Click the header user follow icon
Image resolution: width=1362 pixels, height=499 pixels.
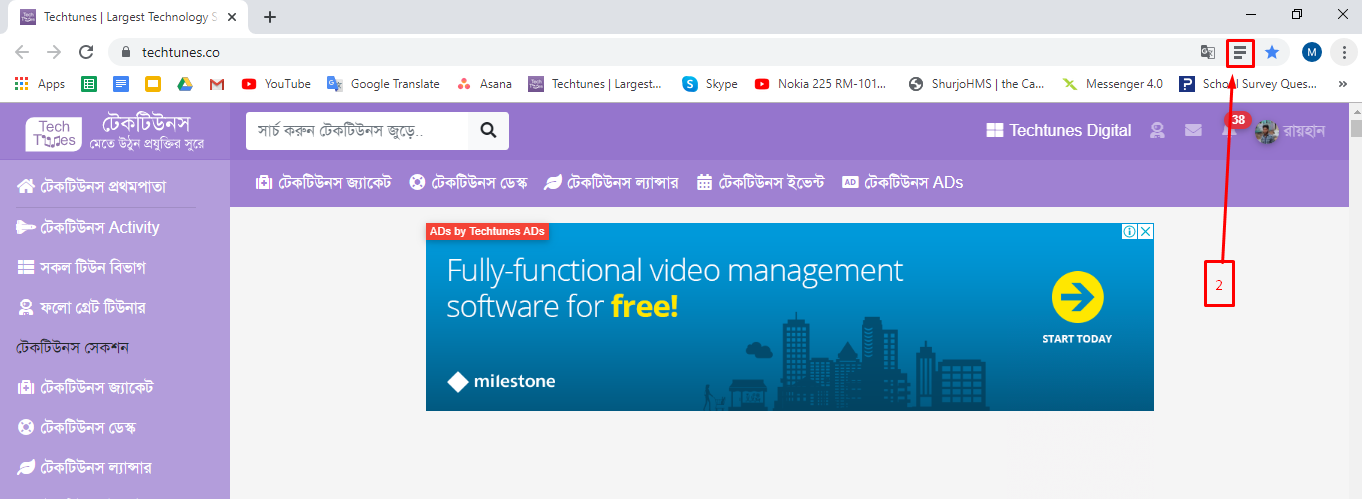coord(1157,130)
